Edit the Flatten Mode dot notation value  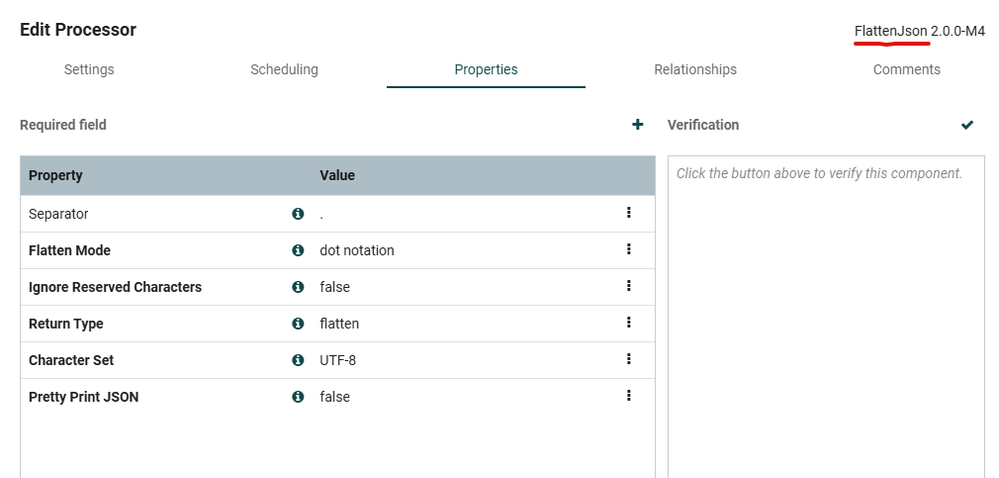click(x=357, y=250)
